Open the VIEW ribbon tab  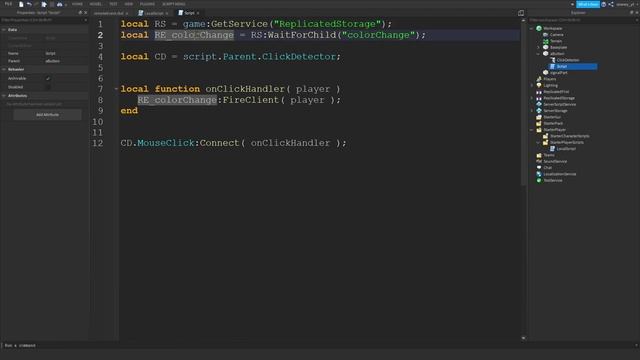click(129, 4)
